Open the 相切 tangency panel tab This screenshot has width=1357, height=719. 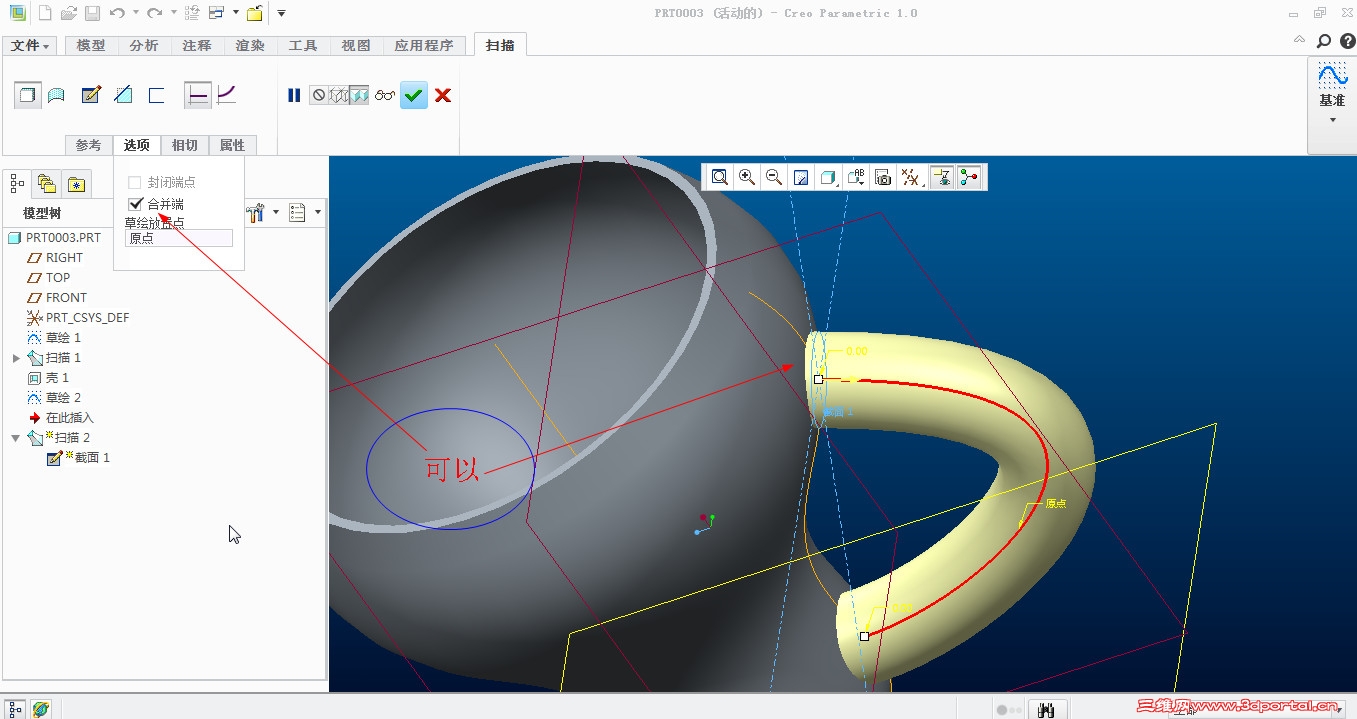[x=185, y=145]
